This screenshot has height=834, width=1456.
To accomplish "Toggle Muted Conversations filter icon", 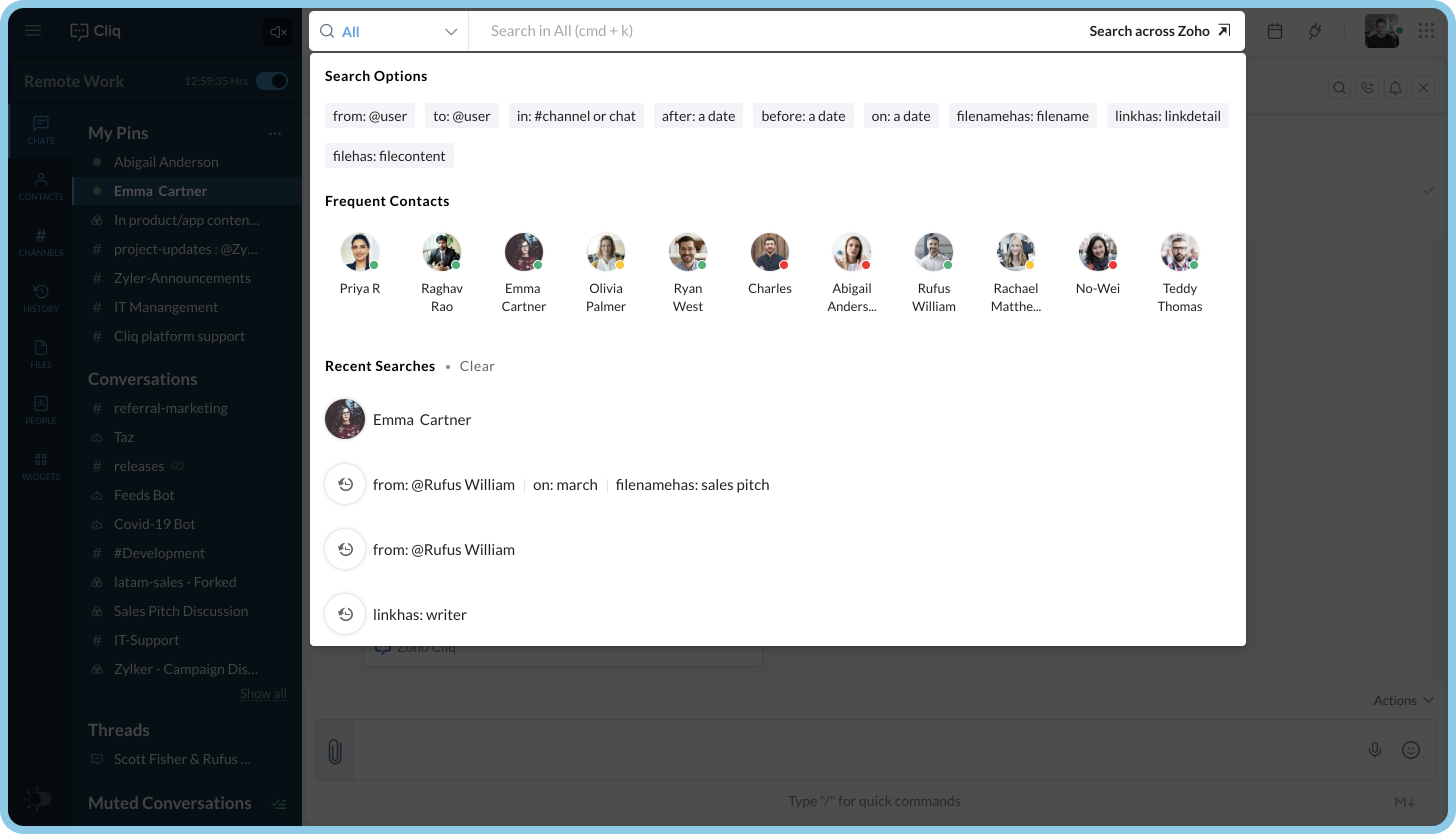I will pos(279,803).
